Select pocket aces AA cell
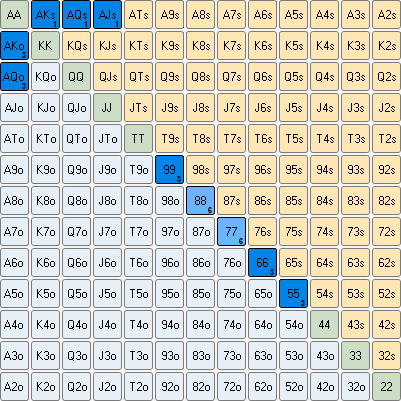 (14, 15)
